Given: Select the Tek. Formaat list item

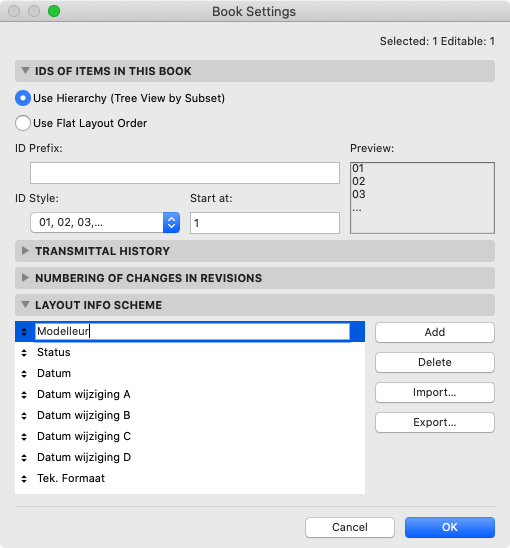Looking at the screenshot, I should tap(190, 478).
